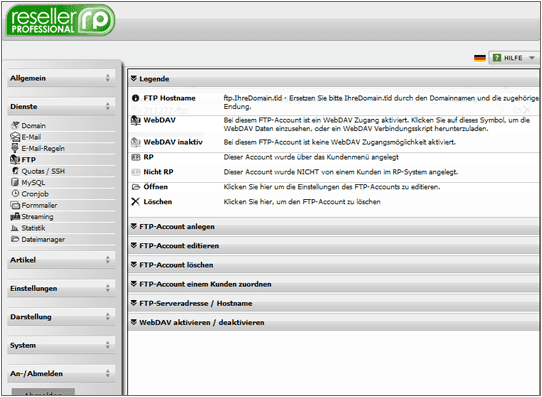The width and height of the screenshot is (542, 397).
Task: Click the 'WebDAV inaktiv' legend label
Action: click(x=173, y=142)
